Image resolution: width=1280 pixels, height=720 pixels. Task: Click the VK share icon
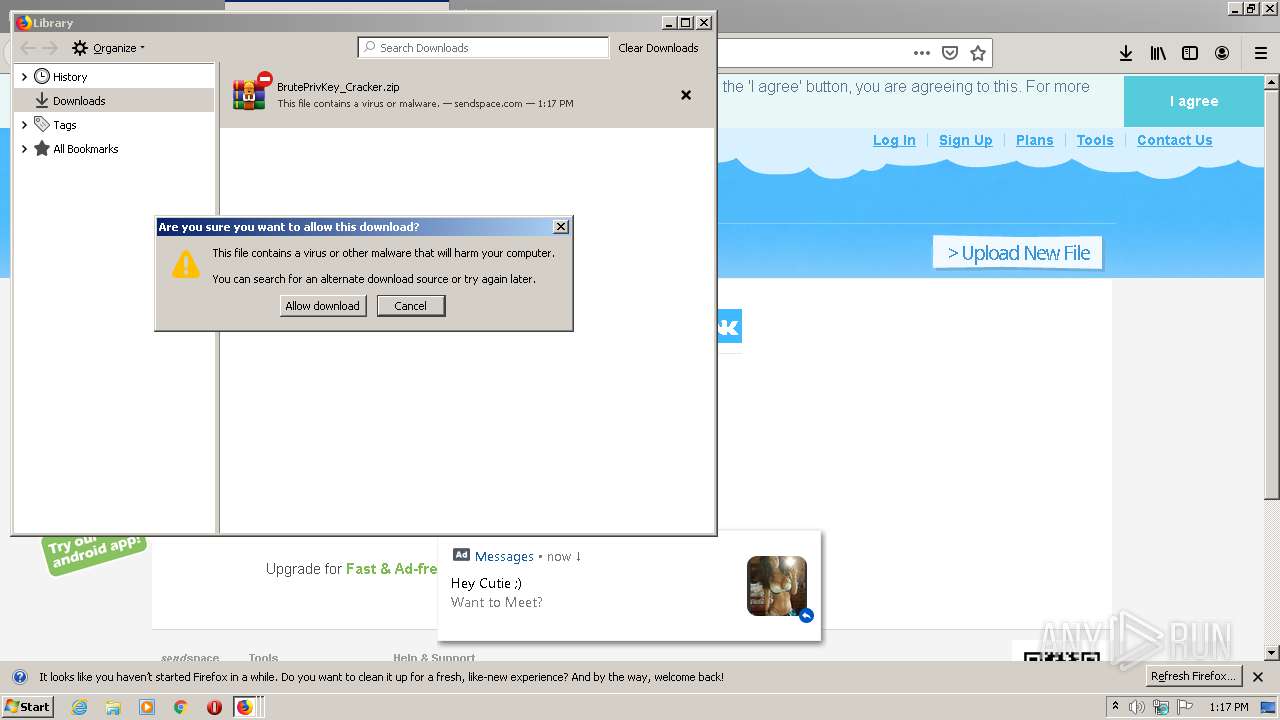coord(729,326)
